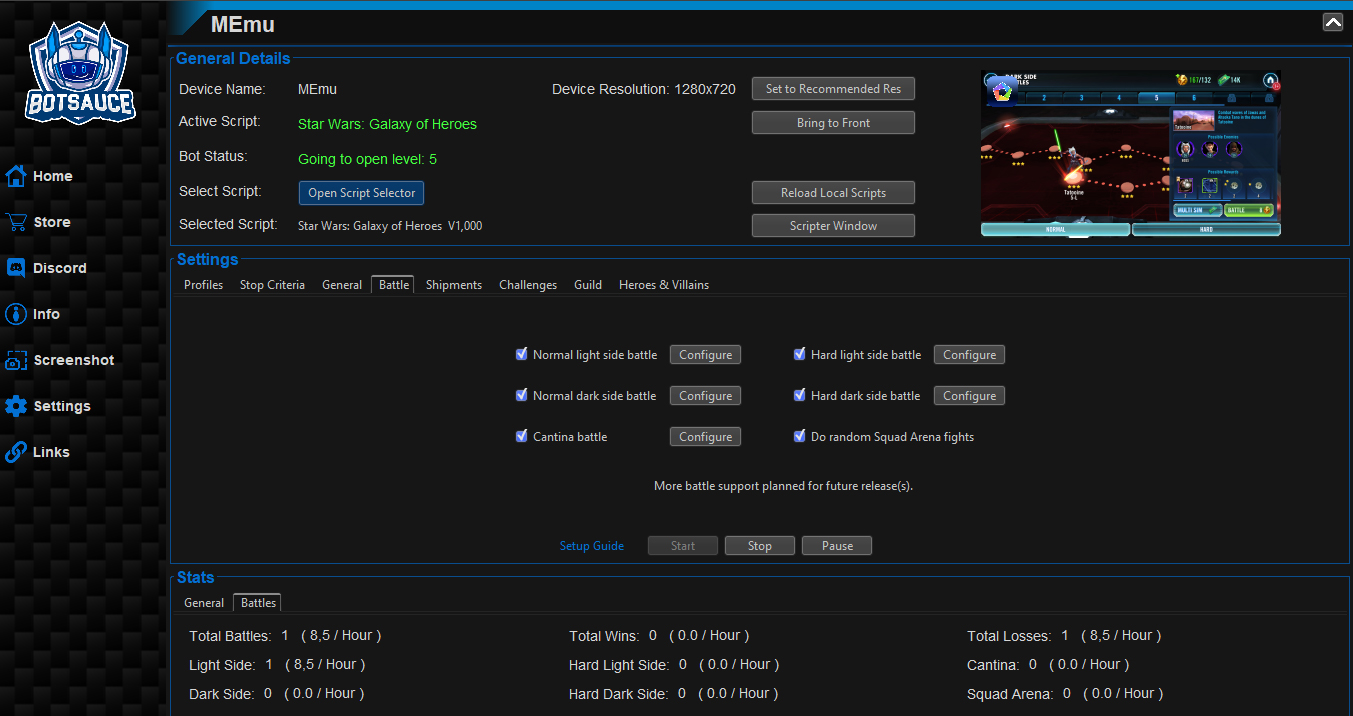Viewport: 1353px width, 716px height.
Task: Click the Screenshot camera icon
Action: point(16,360)
